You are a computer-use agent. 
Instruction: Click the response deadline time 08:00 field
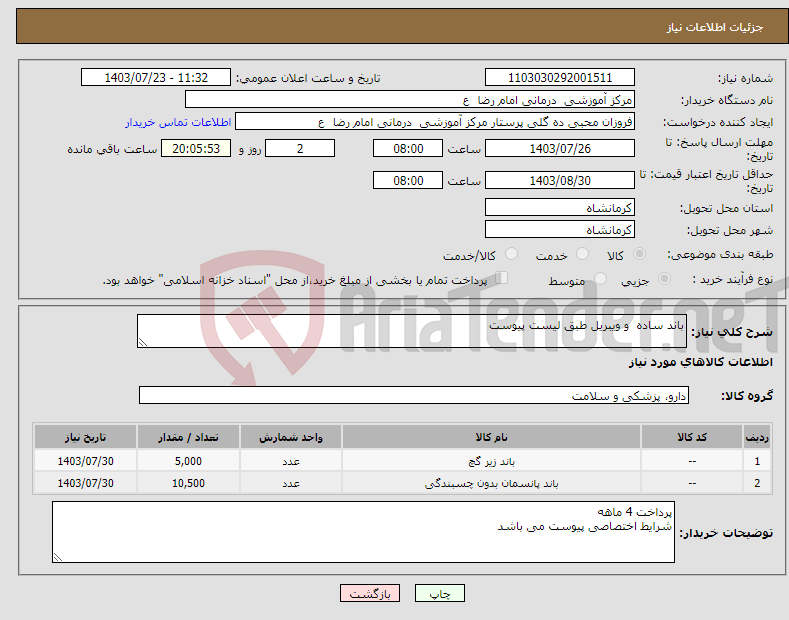click(408, 148)
